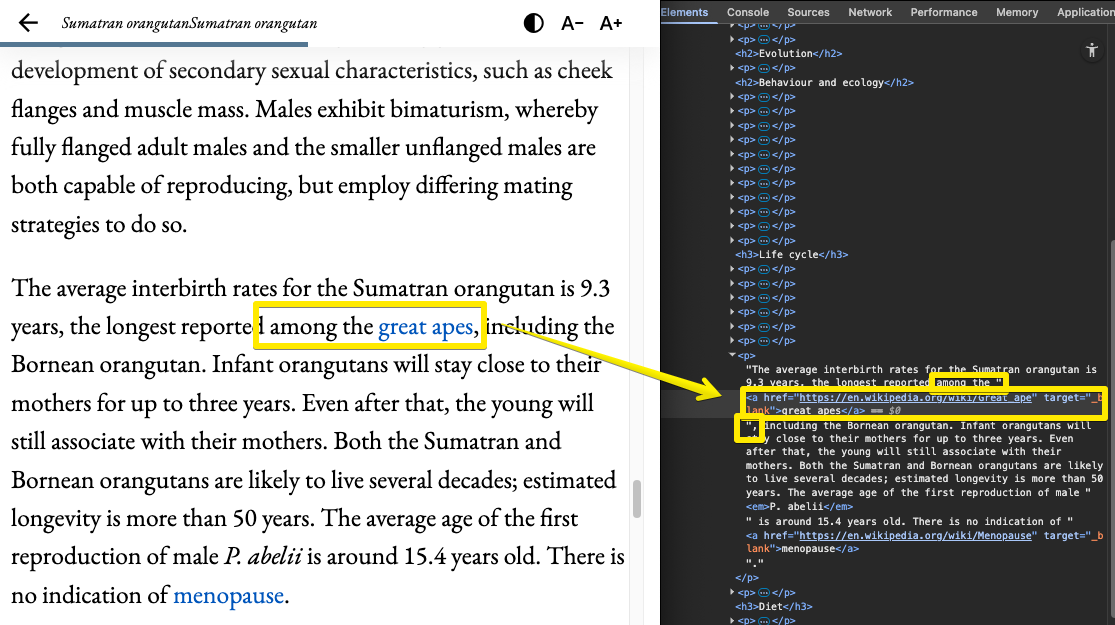
Task: Open the Network tab in DevTools
Action: (x=870, y=12)
